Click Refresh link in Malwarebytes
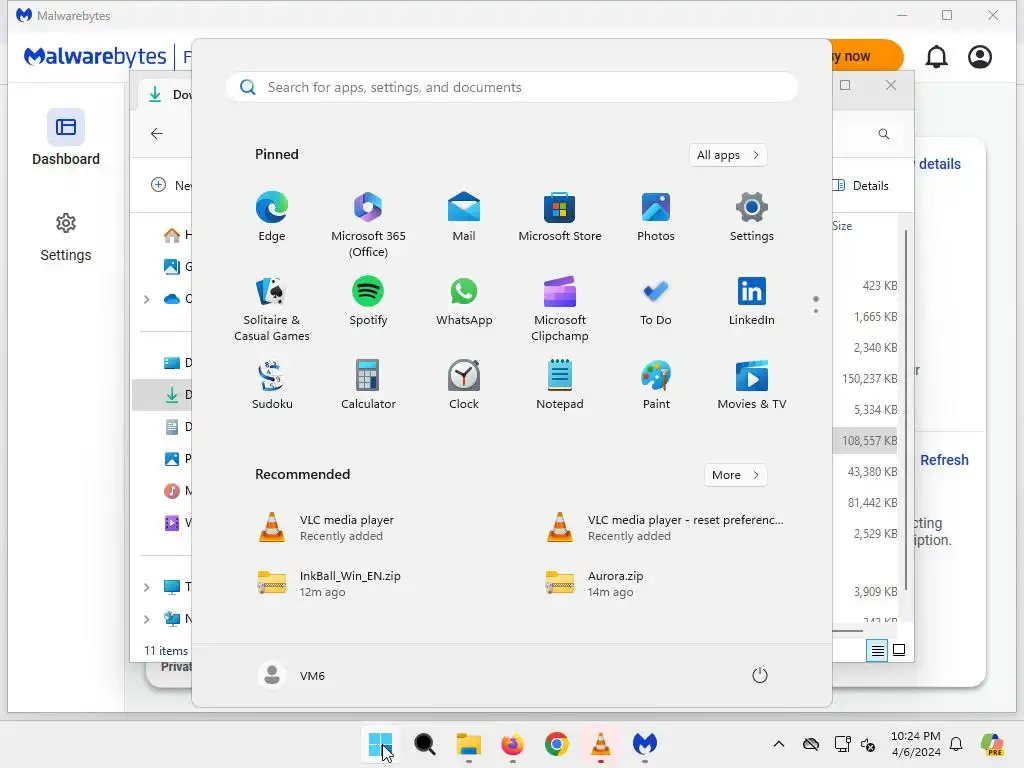This screenshot has width=1024, height=768. [944, 460]
